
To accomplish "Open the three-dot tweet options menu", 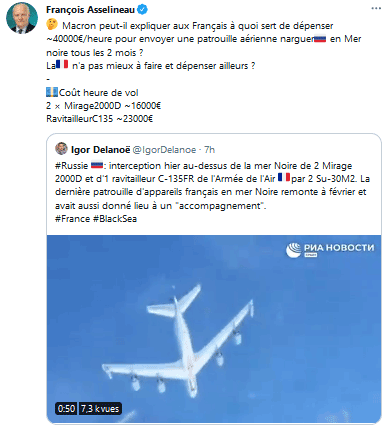I will point(376,9).
